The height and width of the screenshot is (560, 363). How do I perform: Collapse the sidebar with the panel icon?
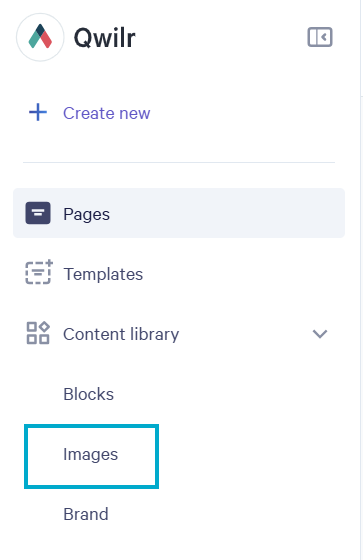coord(320,37)
